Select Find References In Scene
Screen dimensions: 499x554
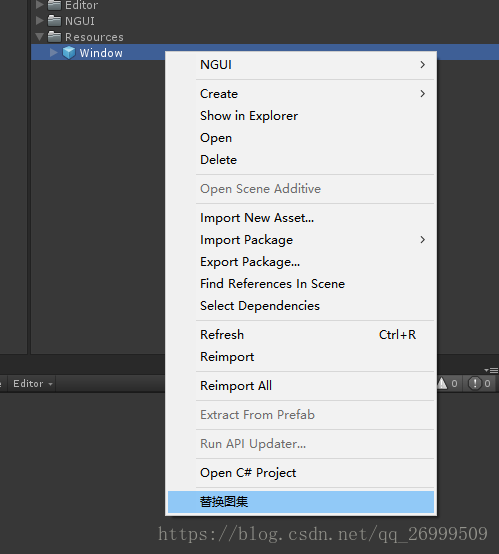(301, 284)
